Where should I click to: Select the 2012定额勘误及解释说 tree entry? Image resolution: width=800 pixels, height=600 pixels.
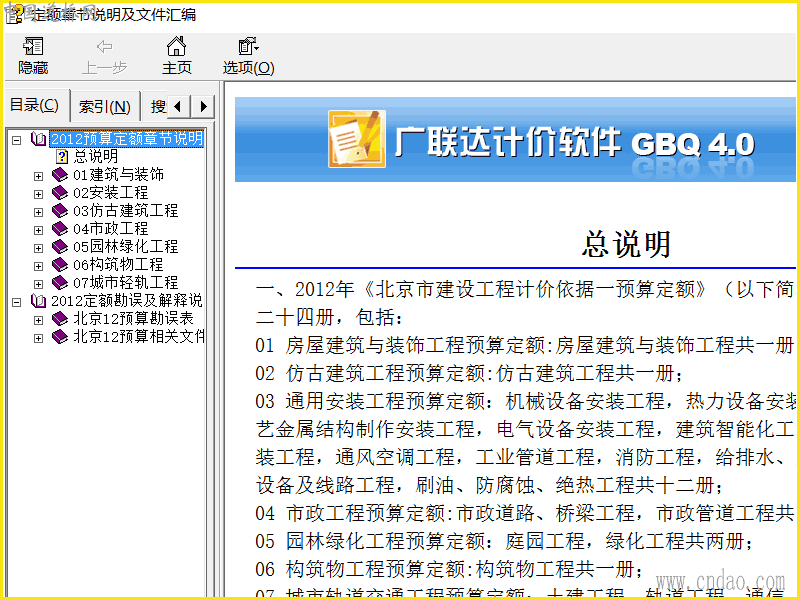(x=127, y=301)
